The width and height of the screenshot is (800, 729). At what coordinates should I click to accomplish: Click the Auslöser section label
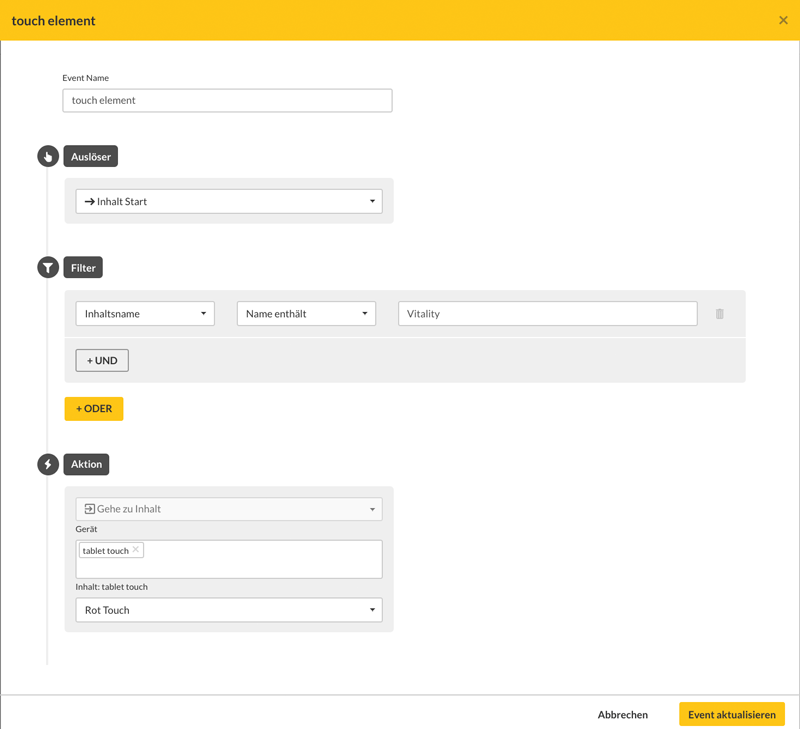coord(90,156)
